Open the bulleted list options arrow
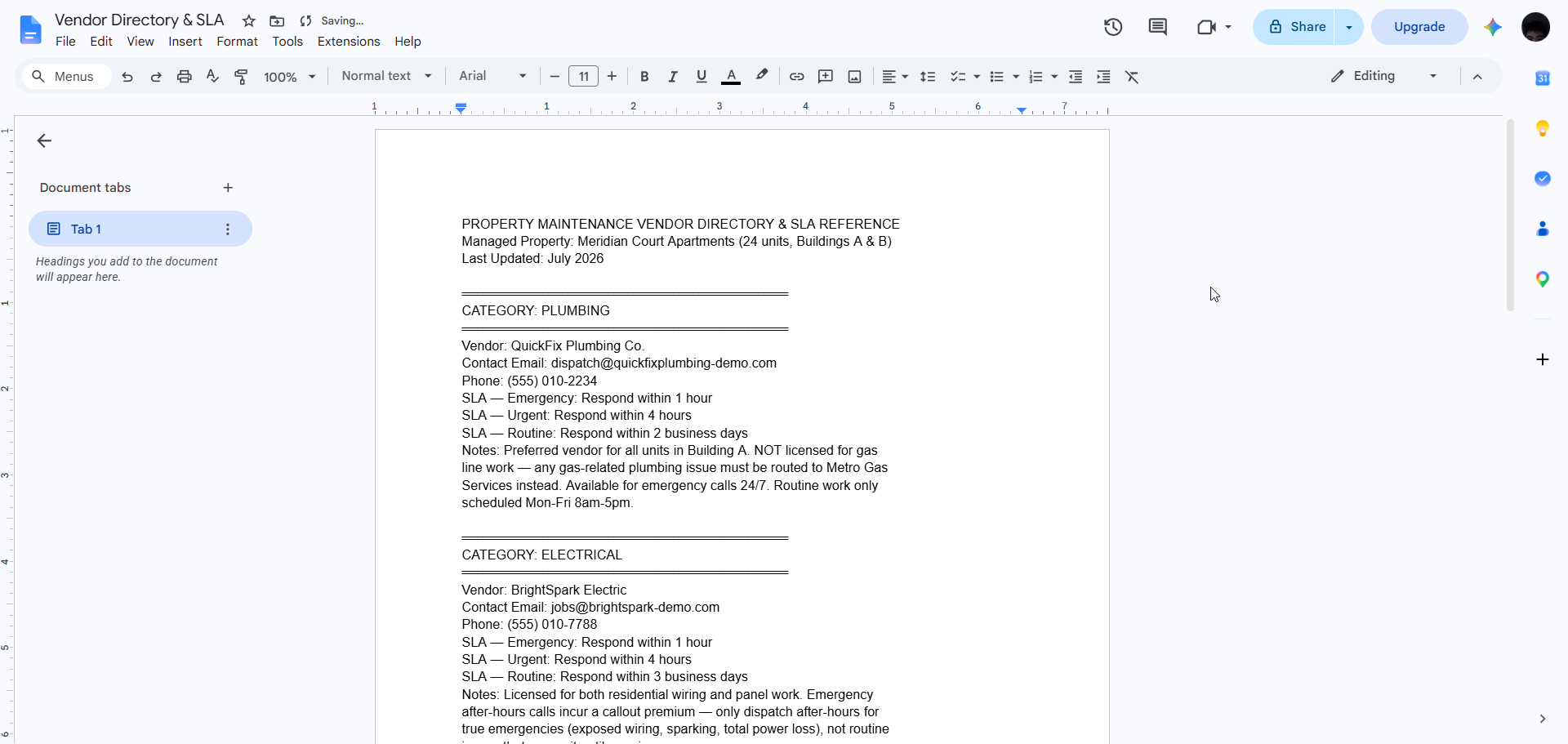The height and width of the screenshot is (744, 1568). [1016, 77]
